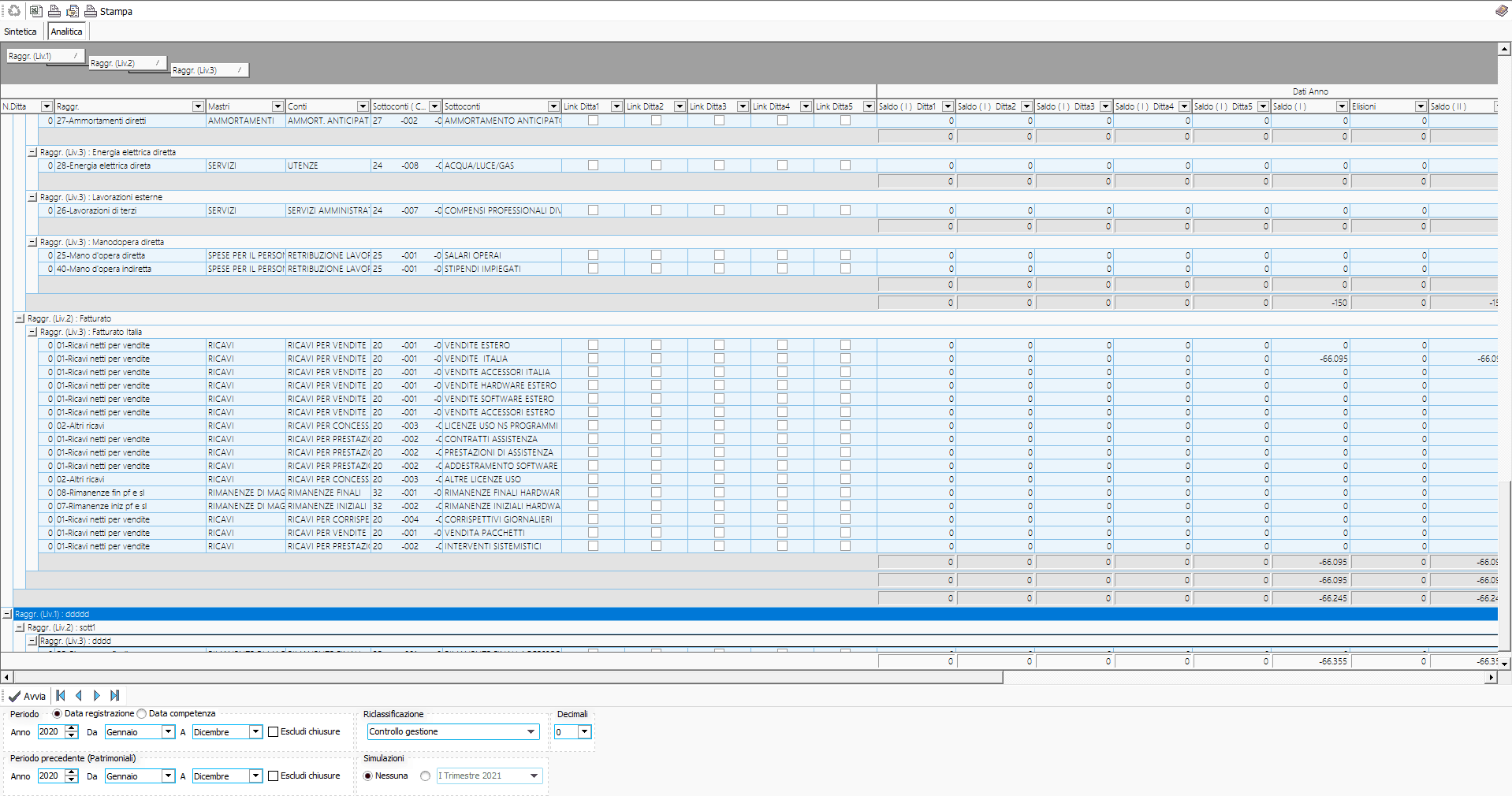Open the Link Ditta4 column filter arrow
The image size is (1512, 796).
click(x=806, y=106)
